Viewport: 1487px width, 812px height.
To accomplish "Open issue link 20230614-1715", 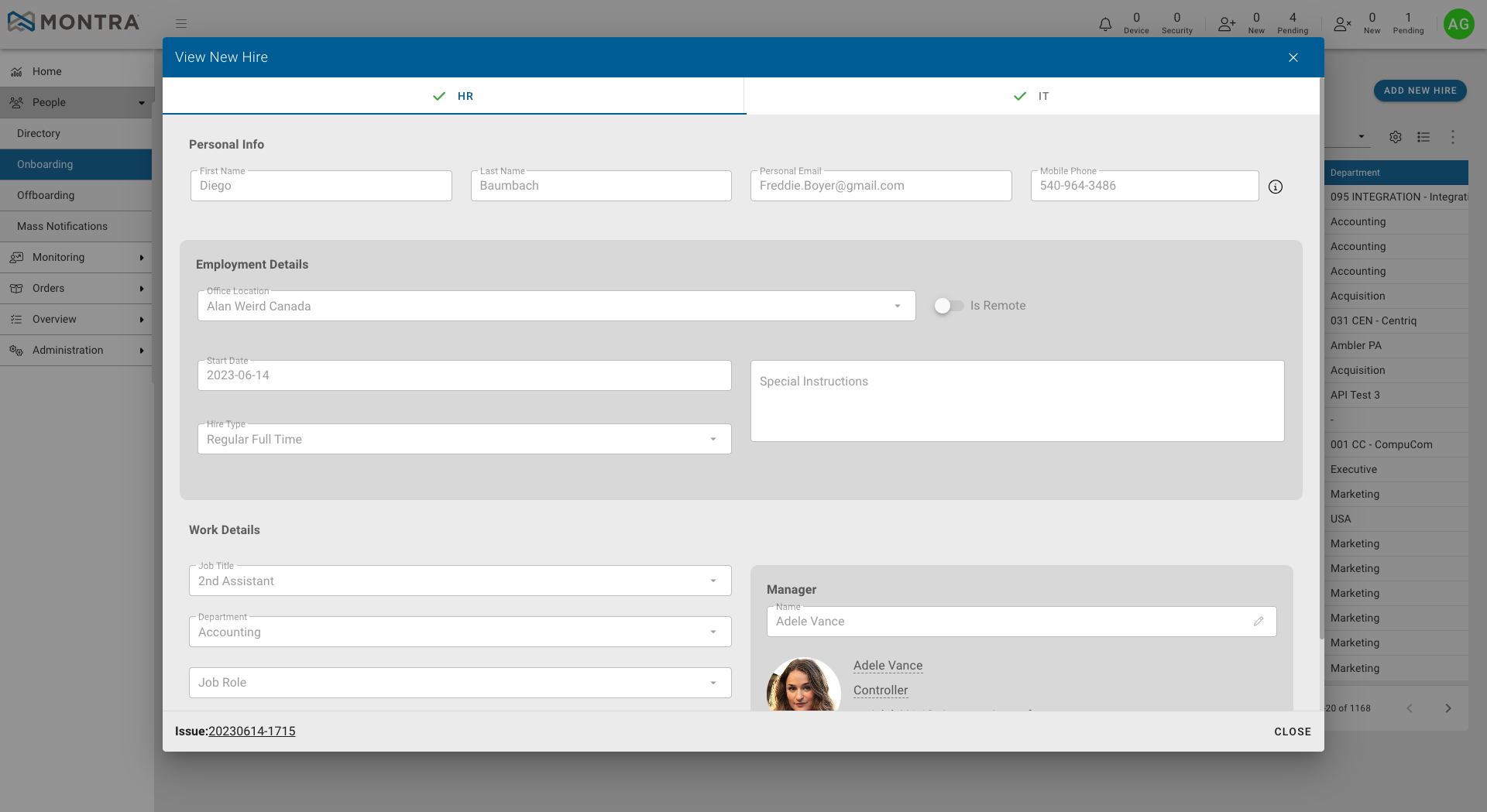I will click(252, 731).
